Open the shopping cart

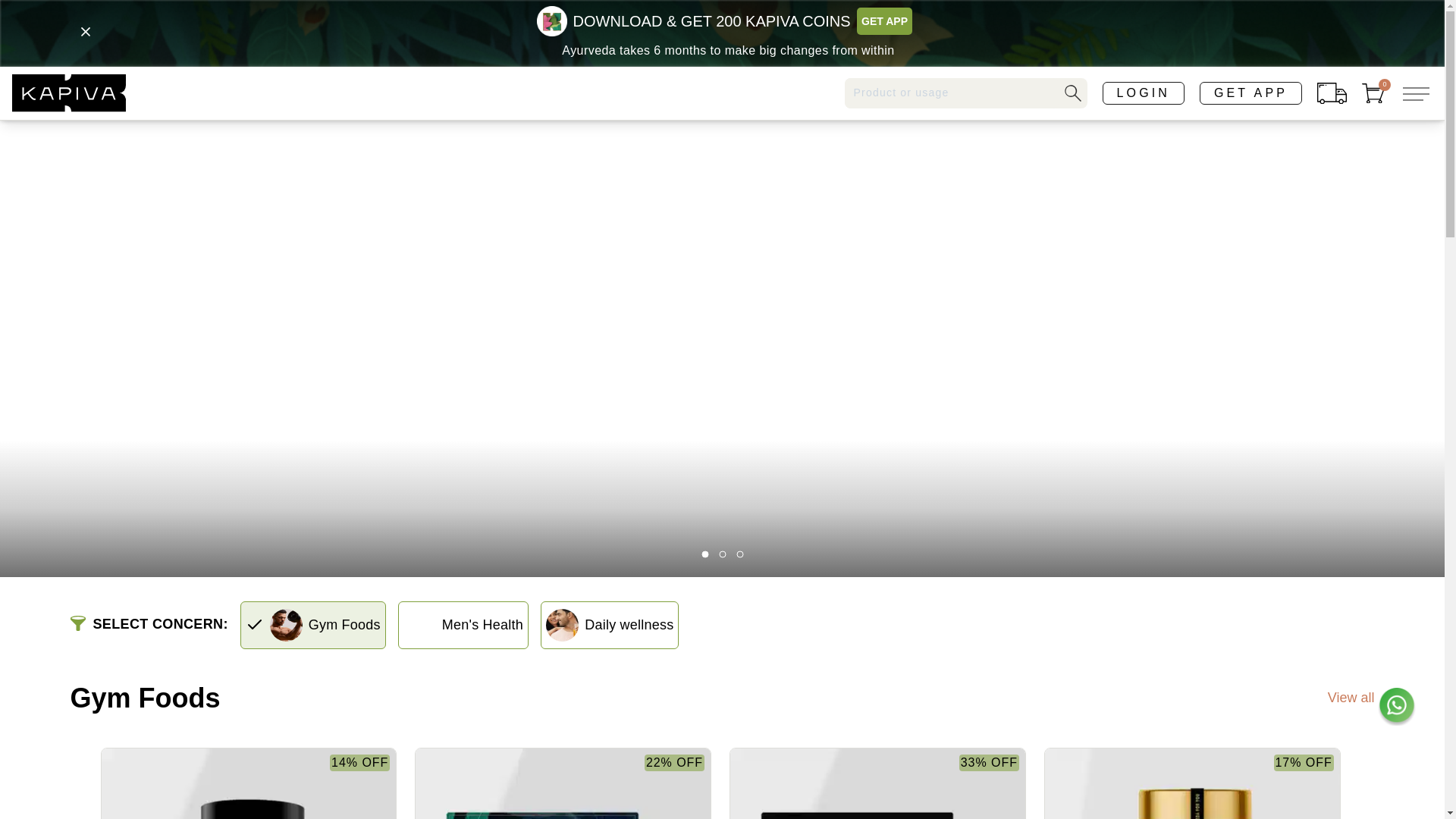click(x=1374, y=93)
